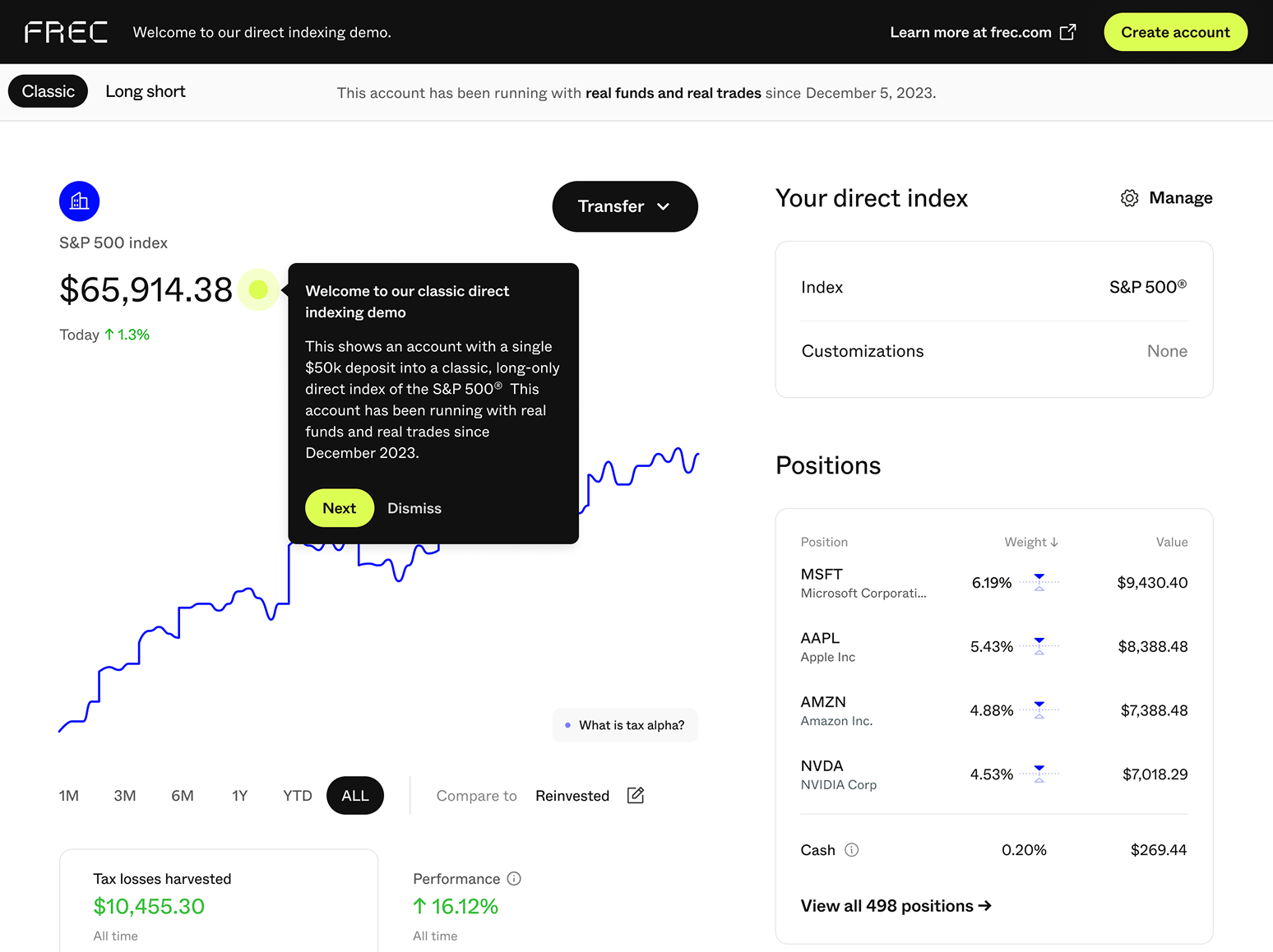Click the Cash info icon

click(852, 850)
